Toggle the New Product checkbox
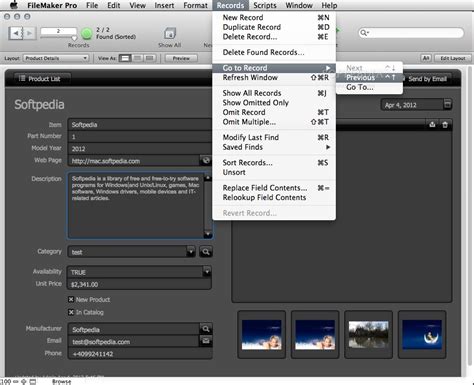 click(x=71, y=299)
